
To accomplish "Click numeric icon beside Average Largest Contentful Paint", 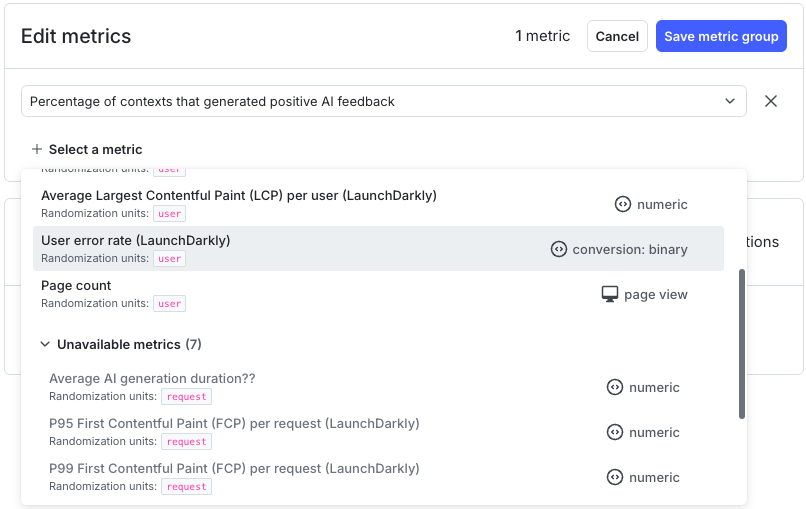I will point(623,204).
